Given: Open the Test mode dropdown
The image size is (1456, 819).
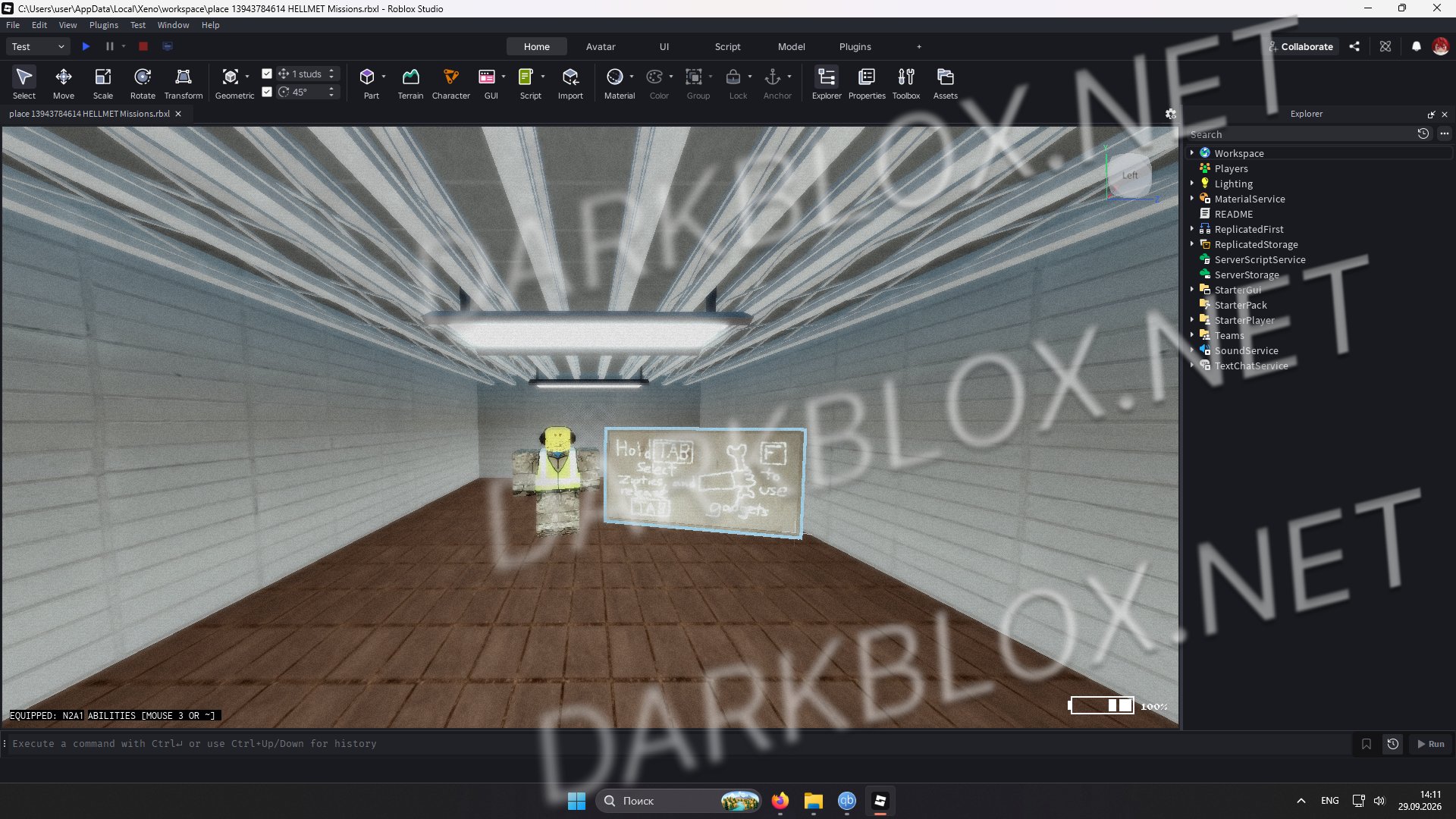Looking at the screenshot, I should click(38, 46).
